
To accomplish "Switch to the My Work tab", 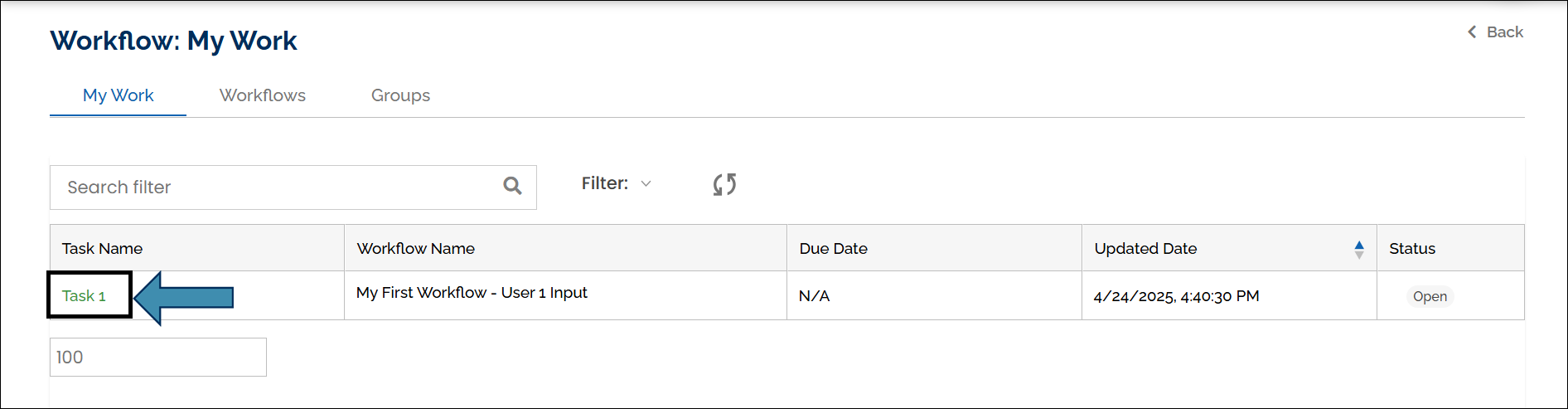I will (x=118, y=95).
